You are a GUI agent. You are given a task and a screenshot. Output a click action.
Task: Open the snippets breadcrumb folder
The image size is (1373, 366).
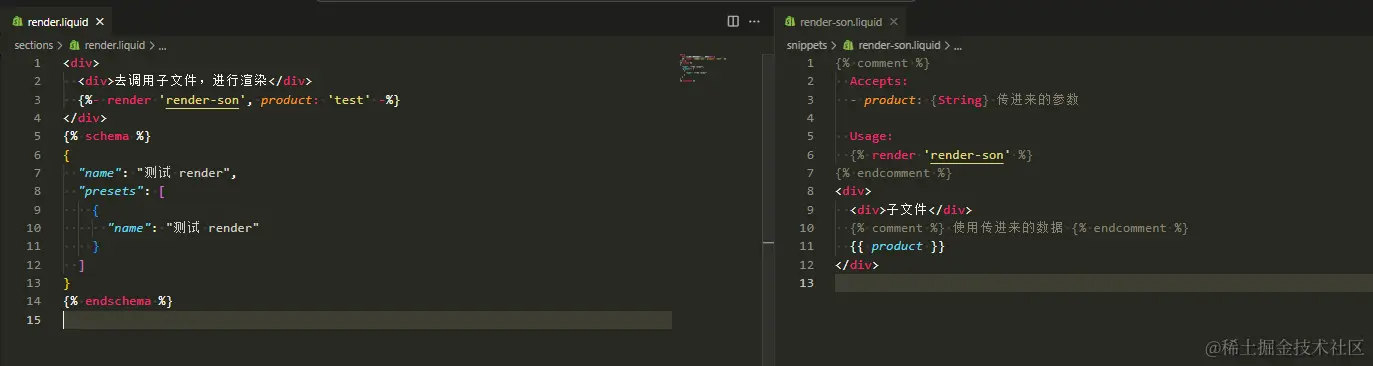pos(807,45)
